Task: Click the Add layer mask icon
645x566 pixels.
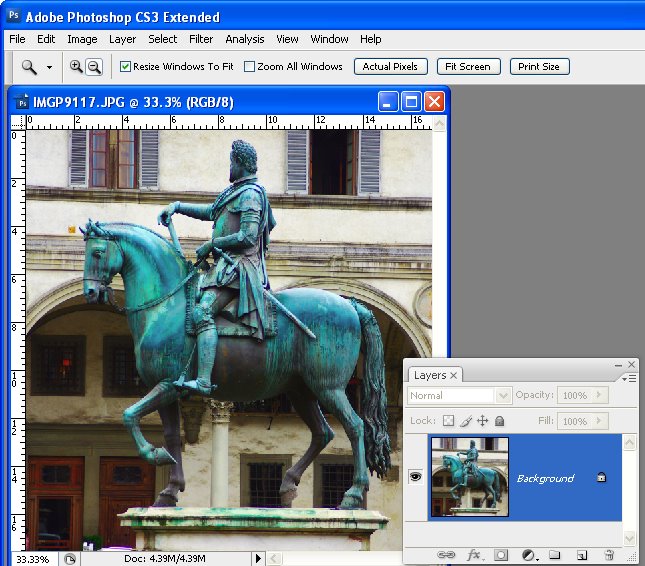Action: pos(501,555)
